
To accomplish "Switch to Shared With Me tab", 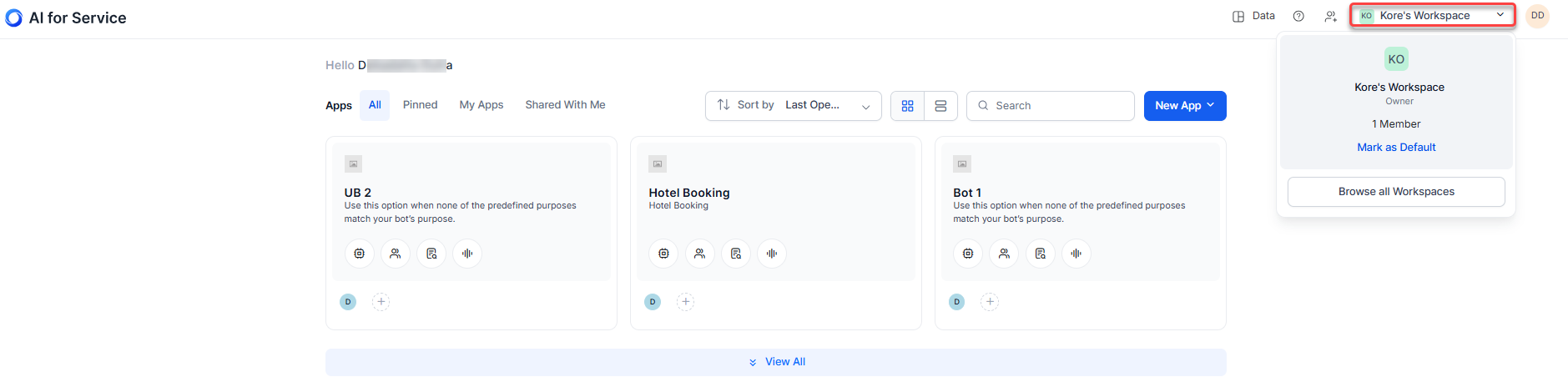I will [x=565, y=105].
